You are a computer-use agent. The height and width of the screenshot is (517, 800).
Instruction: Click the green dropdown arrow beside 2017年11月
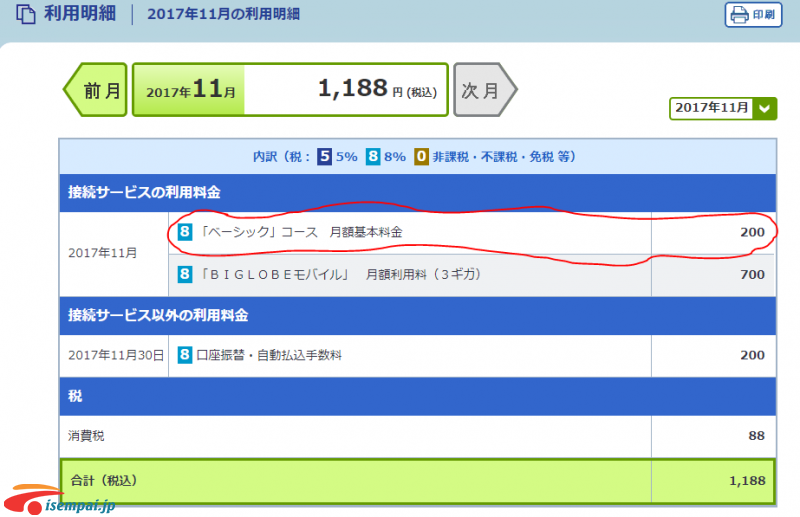coord(764,108)
